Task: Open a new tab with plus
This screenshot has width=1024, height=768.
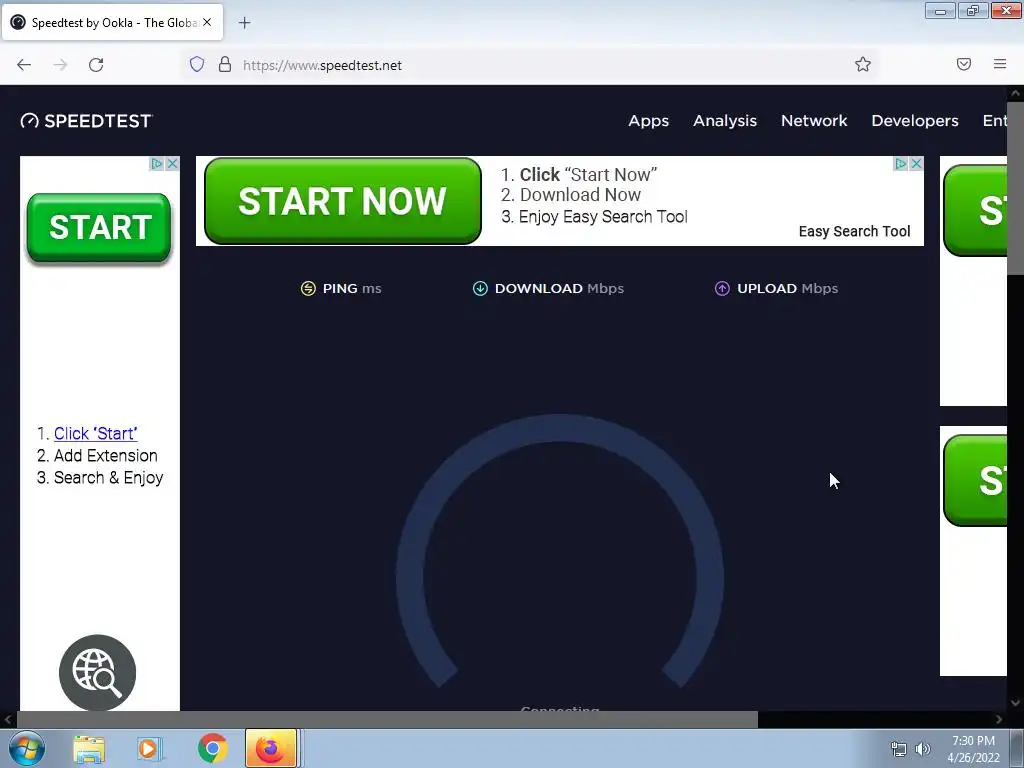Action: [244, 23]
